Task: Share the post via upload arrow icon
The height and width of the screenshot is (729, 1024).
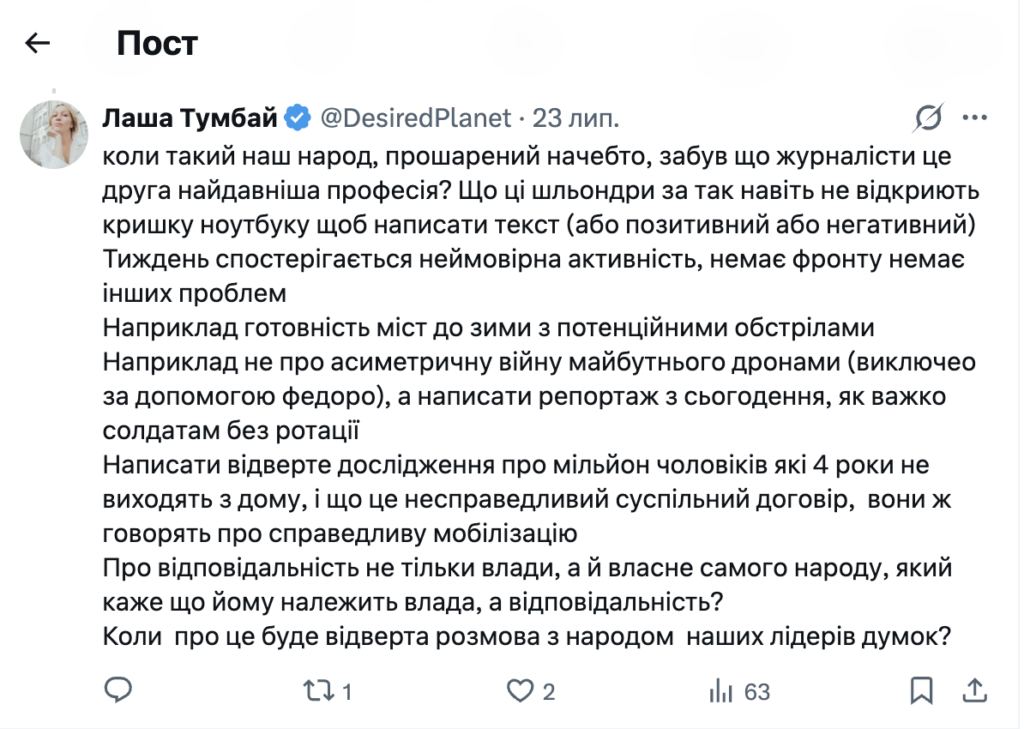Action: 974,690
